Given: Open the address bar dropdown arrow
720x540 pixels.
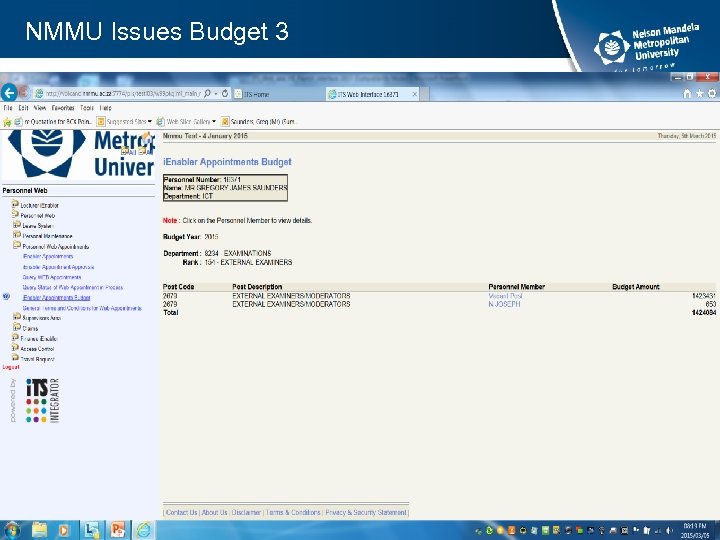Looking at the screenshot, I should pos(216,94).
